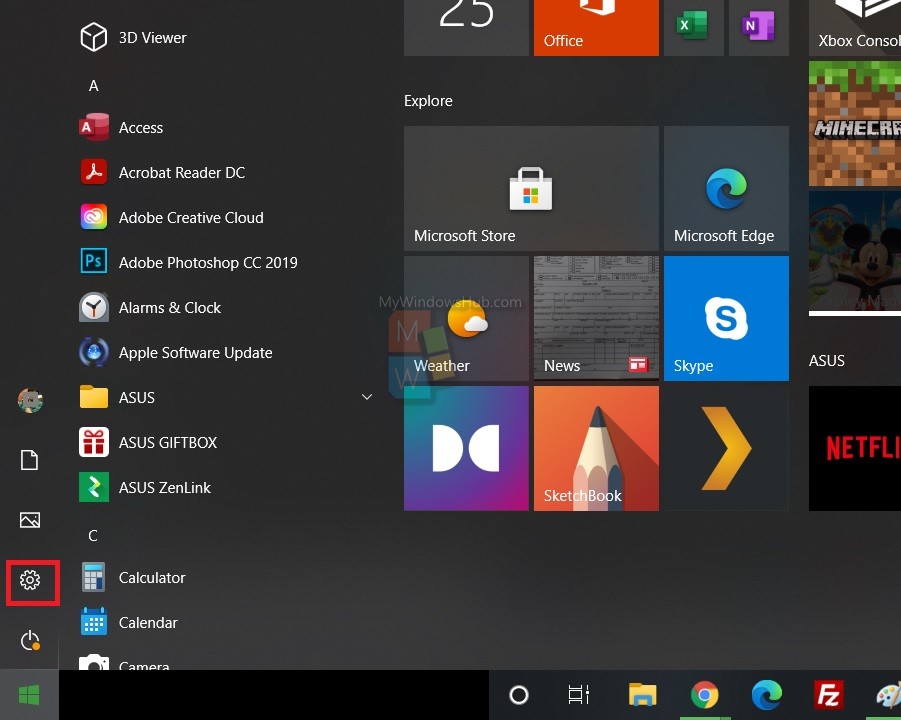Launch Adobe Creative Cloud
Image resolution: width=901 pixels, height=720 pixels.
point(227,217)
